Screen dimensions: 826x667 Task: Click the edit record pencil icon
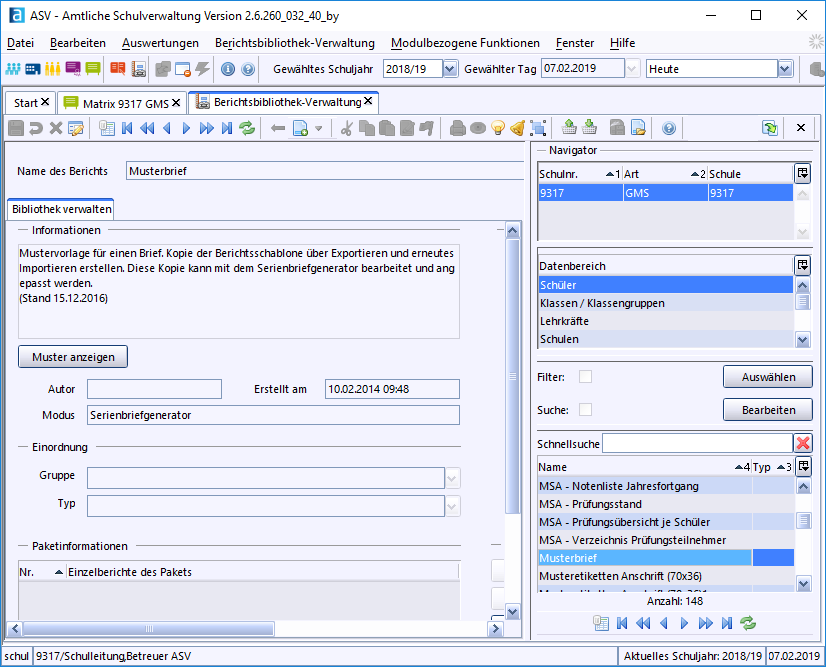pyautogui.click(x=75, y=128)
